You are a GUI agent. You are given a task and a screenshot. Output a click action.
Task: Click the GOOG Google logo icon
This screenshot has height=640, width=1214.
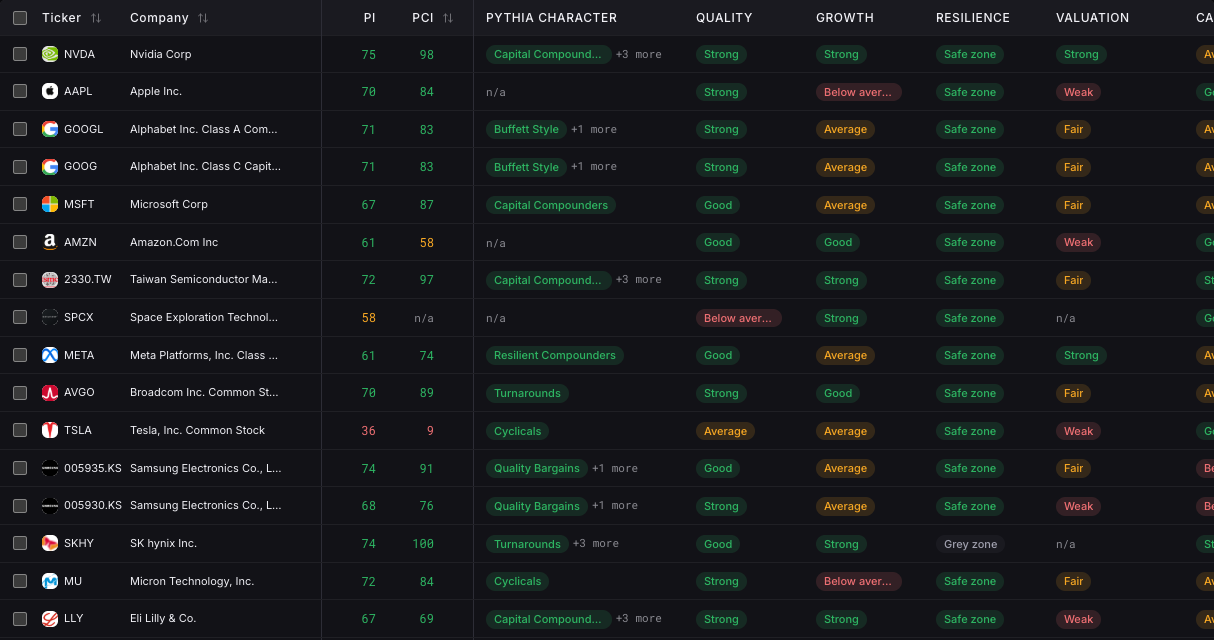(x=50, y=167)
